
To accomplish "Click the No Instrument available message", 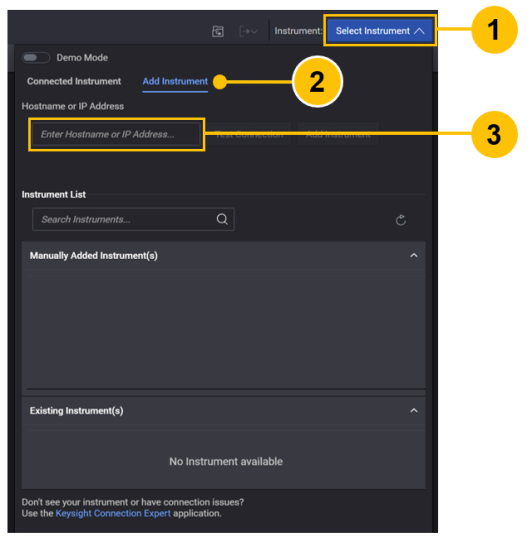I will click(x=226, y=461).
